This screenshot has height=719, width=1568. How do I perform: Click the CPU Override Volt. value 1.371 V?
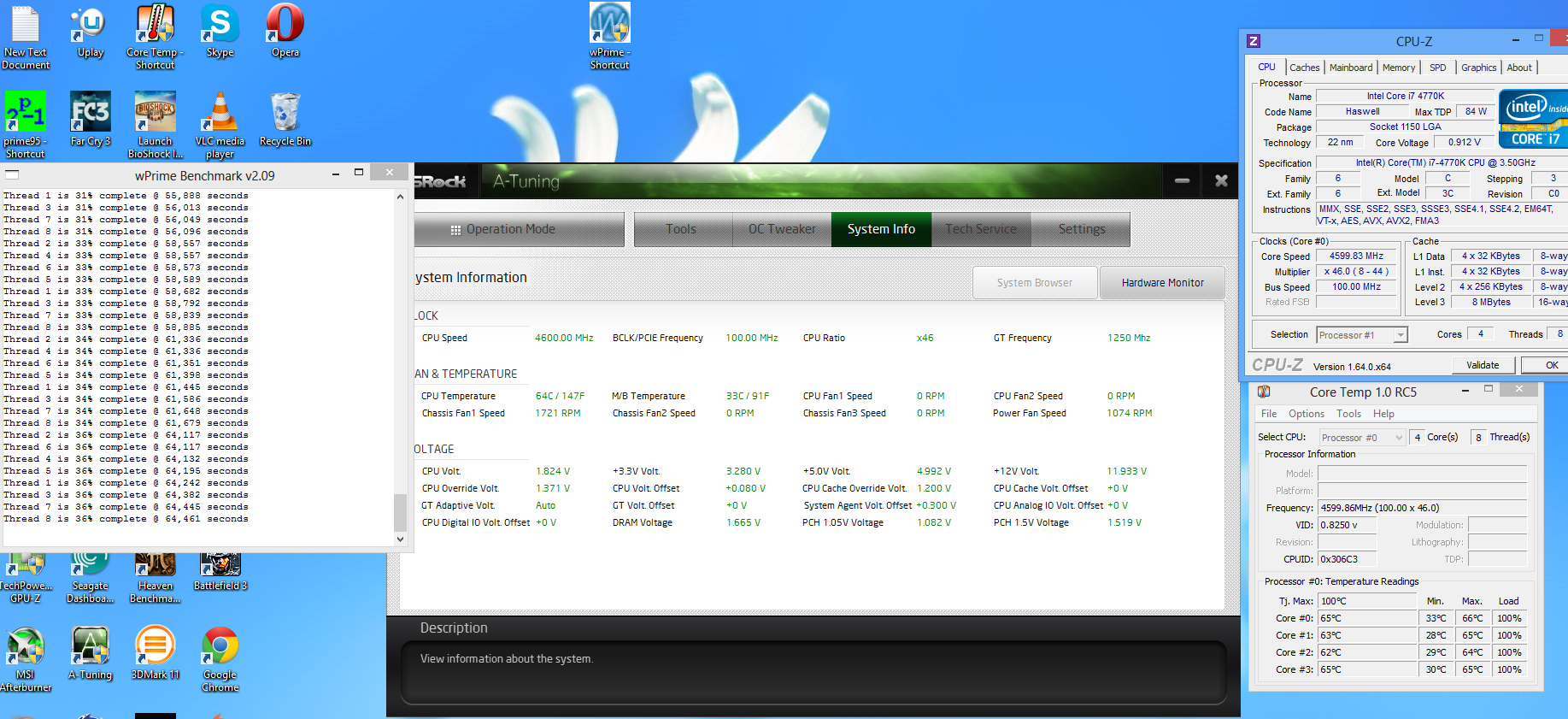tap(553, 488)
